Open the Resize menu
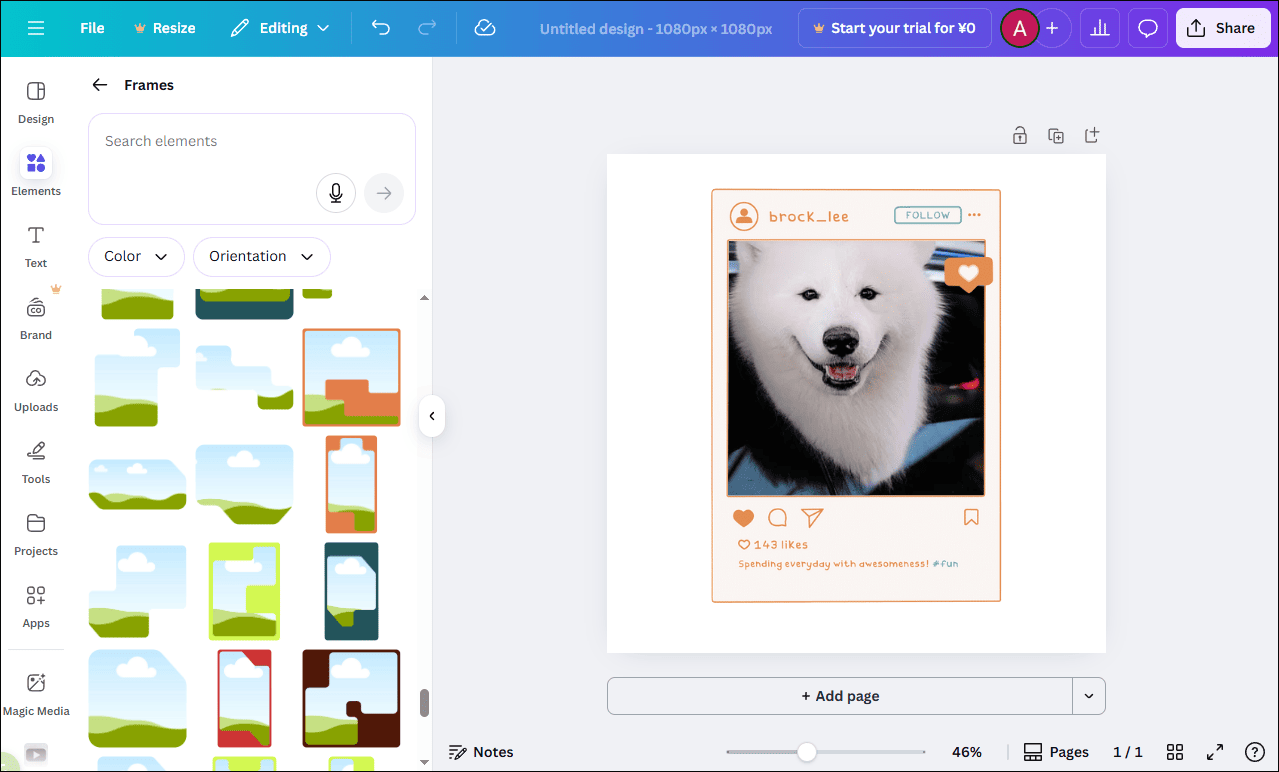 click(164, 28)
